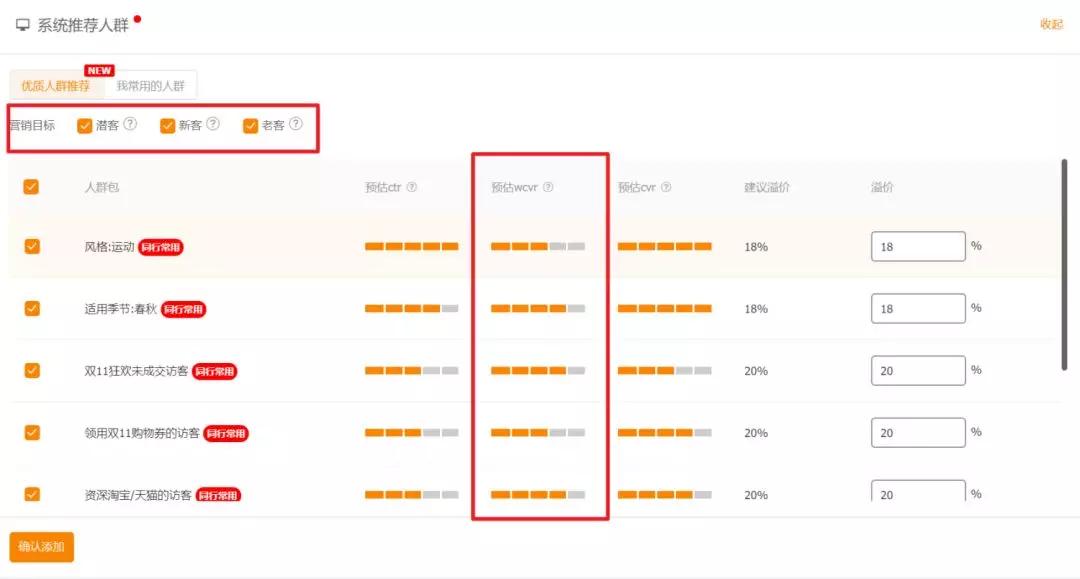This screenshot has height=579, width=1080.
Task: Edit premium field for 适用季节:春秋 row
Action: 918,308
